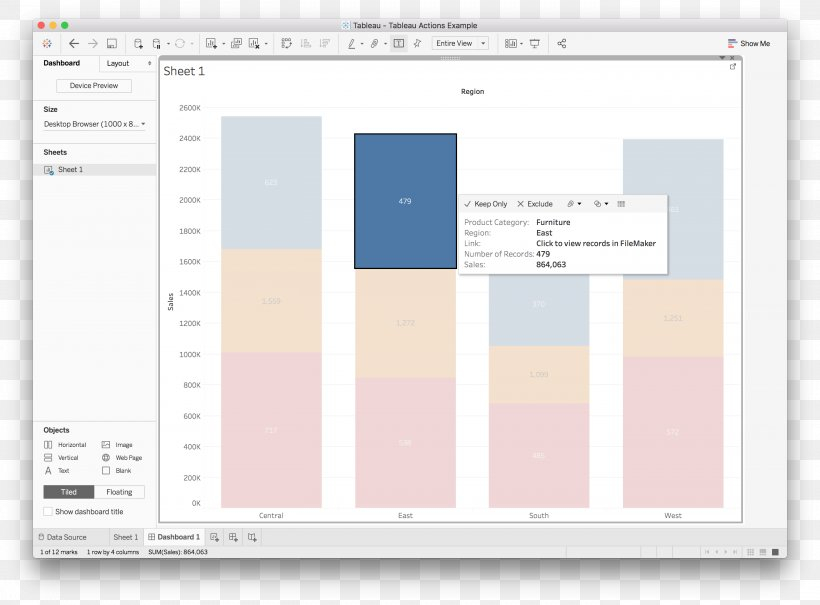Click the New Story tab icon at bottom

252,537
